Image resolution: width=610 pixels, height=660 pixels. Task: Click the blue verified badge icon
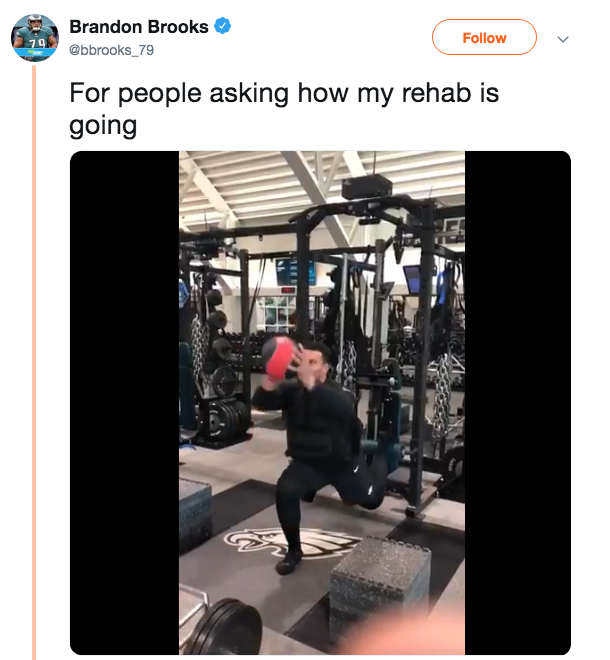point(222,26)
